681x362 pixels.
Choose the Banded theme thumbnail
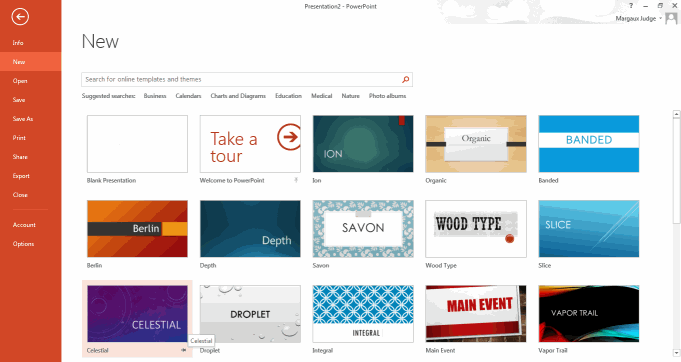589,144
